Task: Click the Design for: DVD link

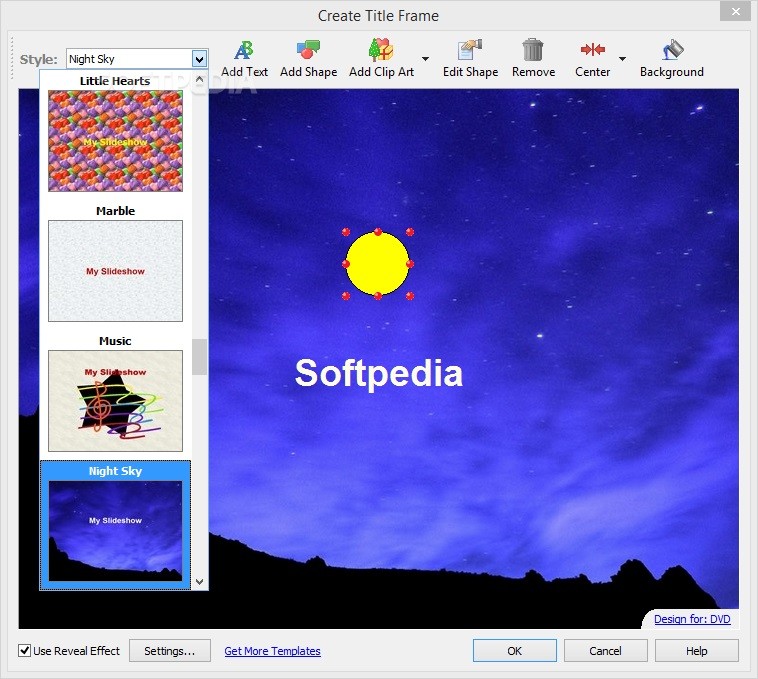Action: [692, 619]
